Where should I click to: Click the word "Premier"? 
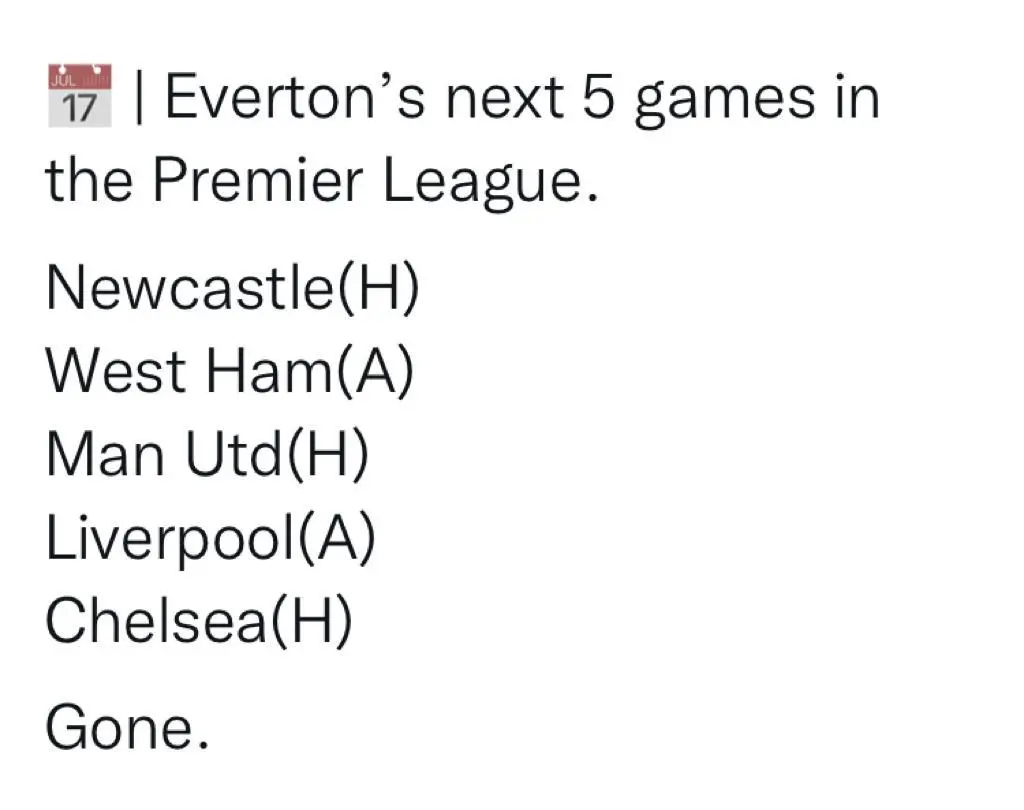(x=247, y=181)
